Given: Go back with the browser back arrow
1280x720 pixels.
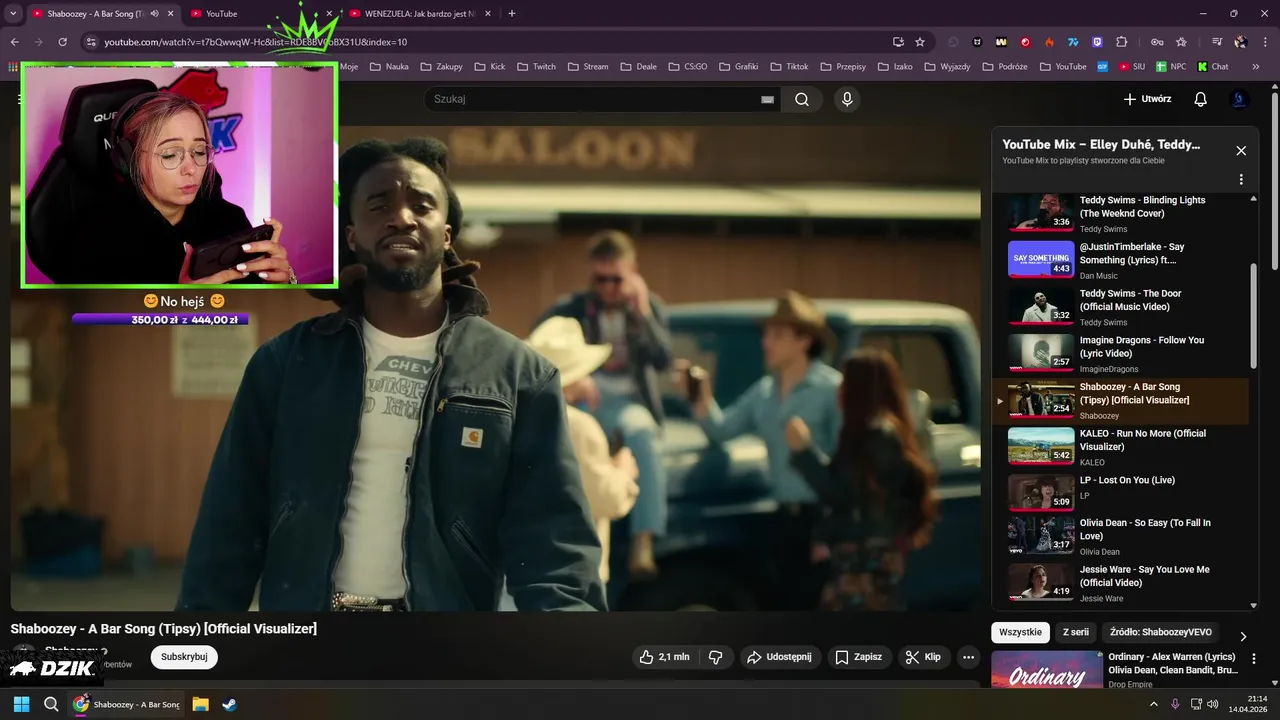Looking at the screenshot, I should (14, 42).
